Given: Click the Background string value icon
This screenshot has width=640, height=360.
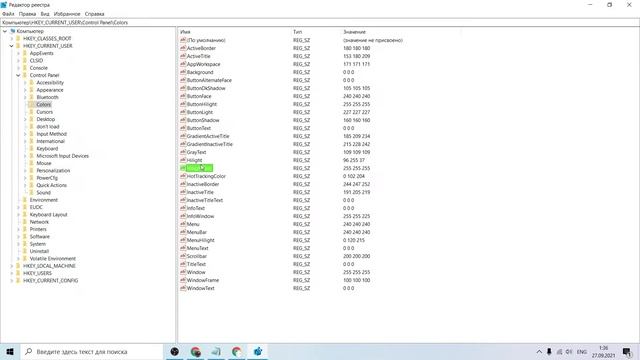Looking at the screenshot, I should pyautogui.click(x=183, y=72).
